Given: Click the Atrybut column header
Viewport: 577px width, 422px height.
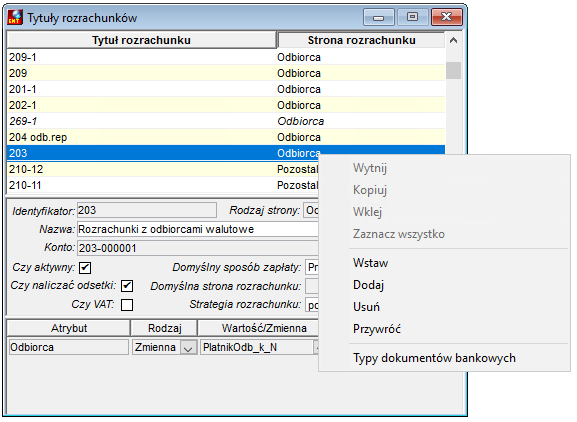Looking at the screenshot, I should 69,328.
